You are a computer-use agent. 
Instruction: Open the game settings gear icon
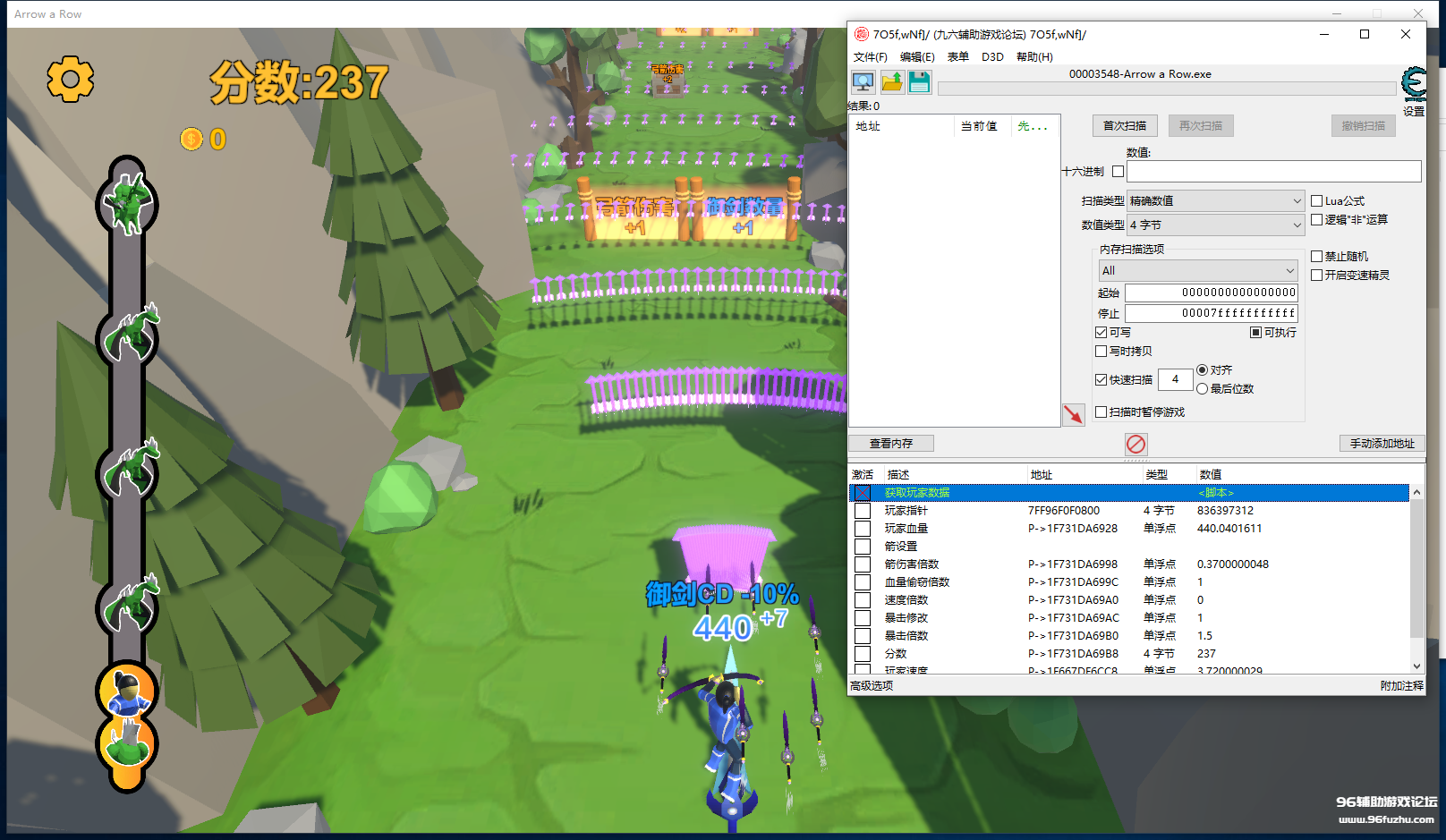71,80
